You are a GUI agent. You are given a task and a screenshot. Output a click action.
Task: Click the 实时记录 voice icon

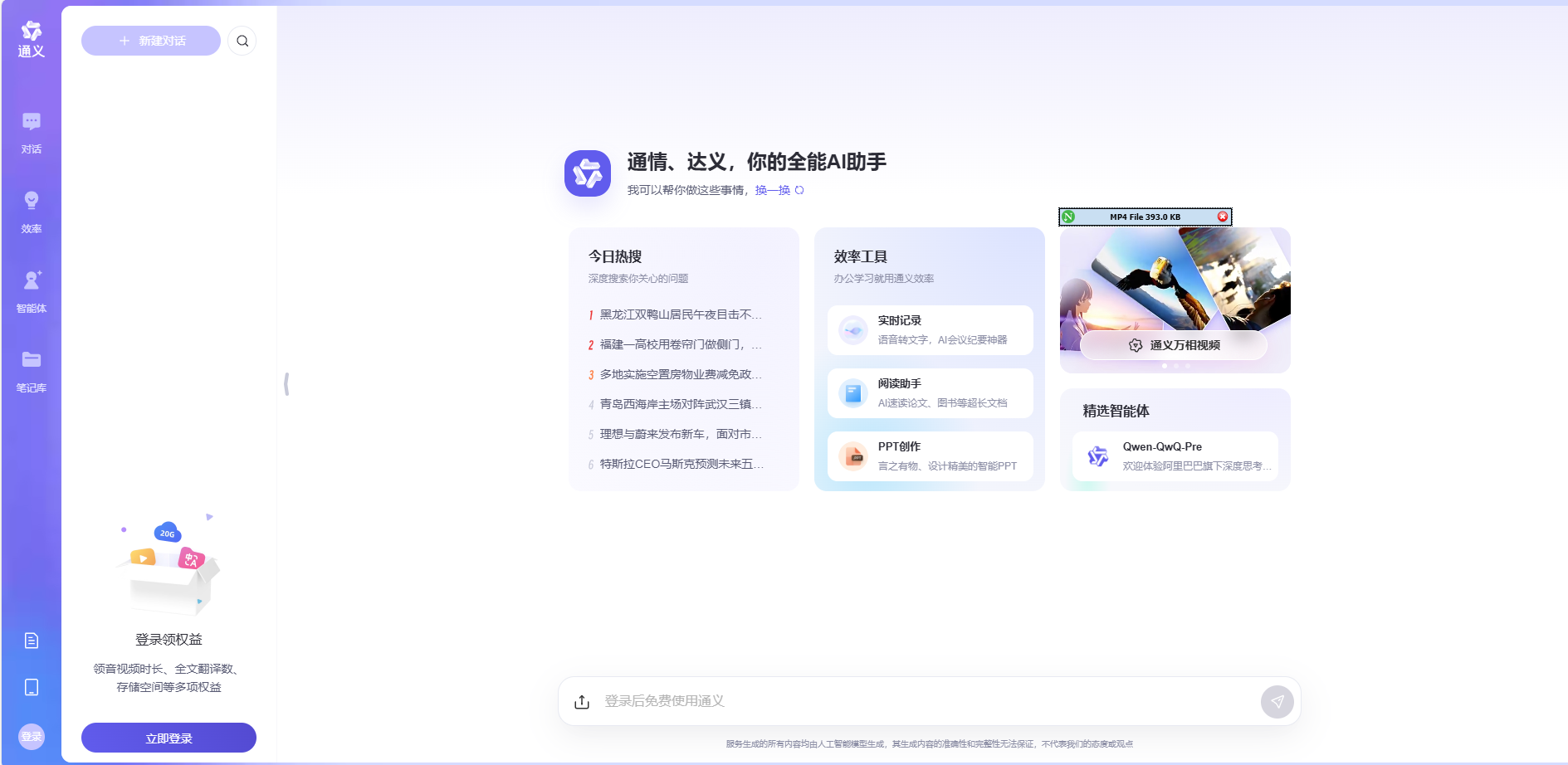853,330
